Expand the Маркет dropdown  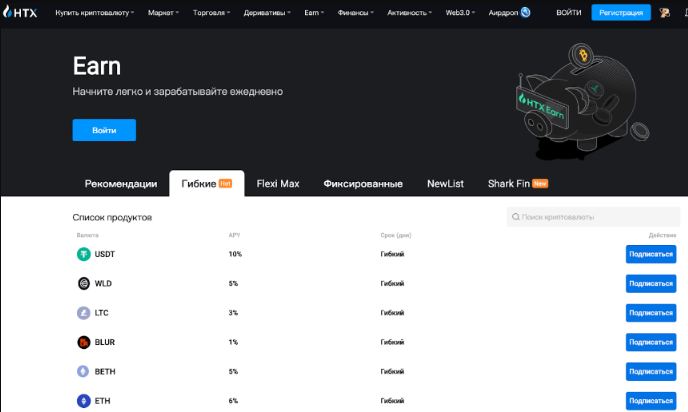click(x=163, y=13)
